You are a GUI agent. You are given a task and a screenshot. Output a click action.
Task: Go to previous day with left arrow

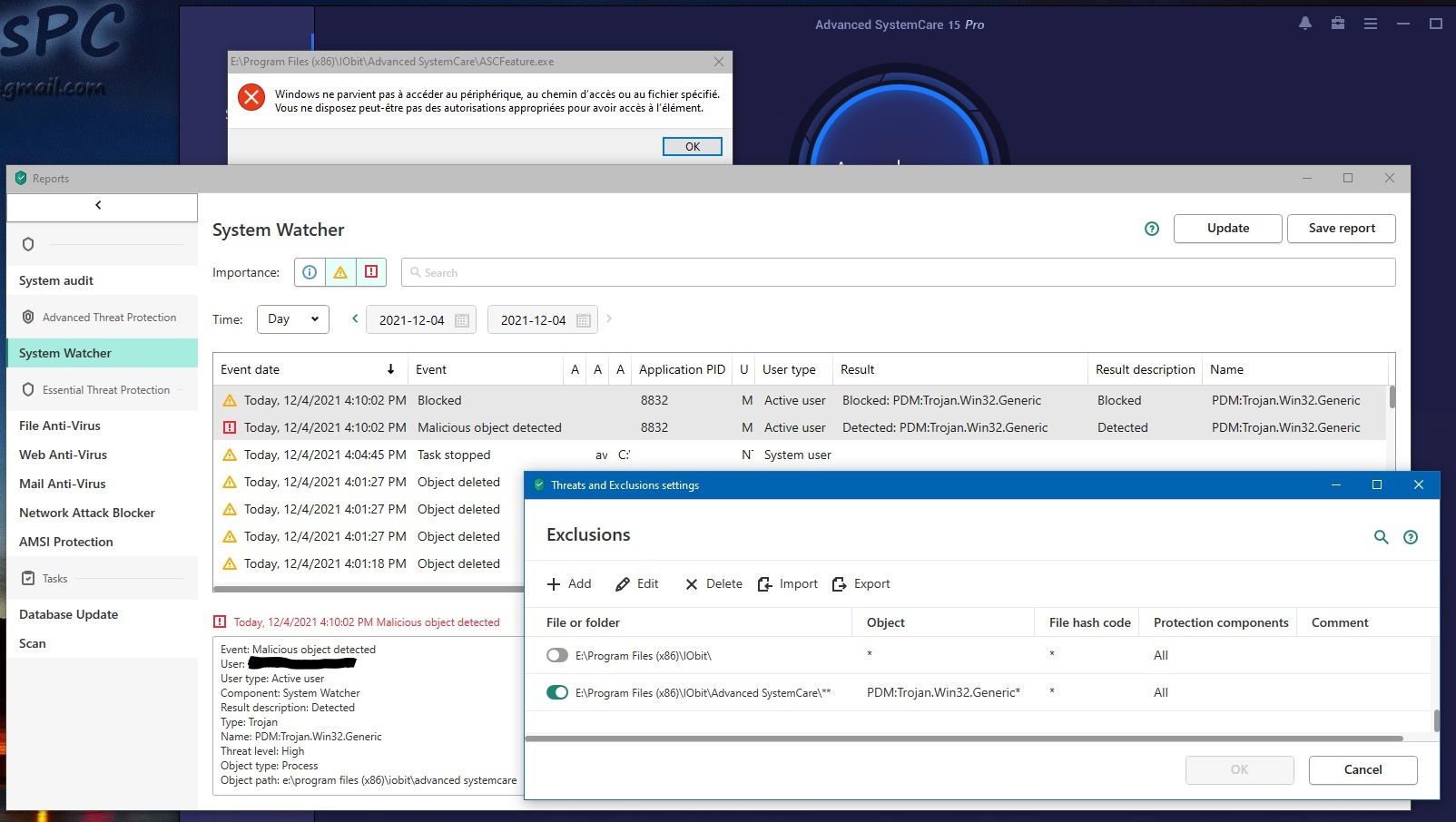coord(355,318)
